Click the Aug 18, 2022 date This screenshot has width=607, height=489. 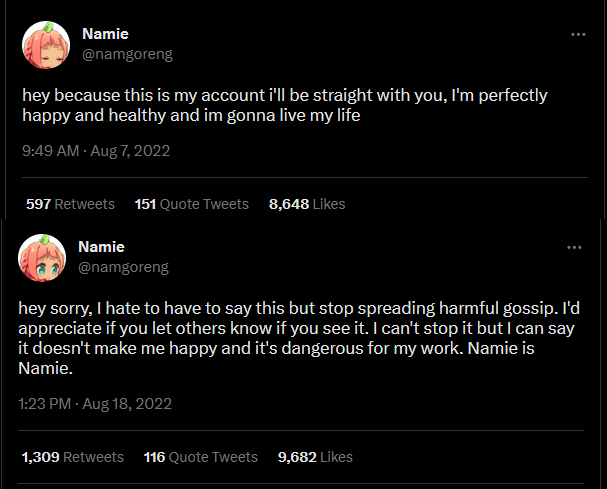coord(132,404)
